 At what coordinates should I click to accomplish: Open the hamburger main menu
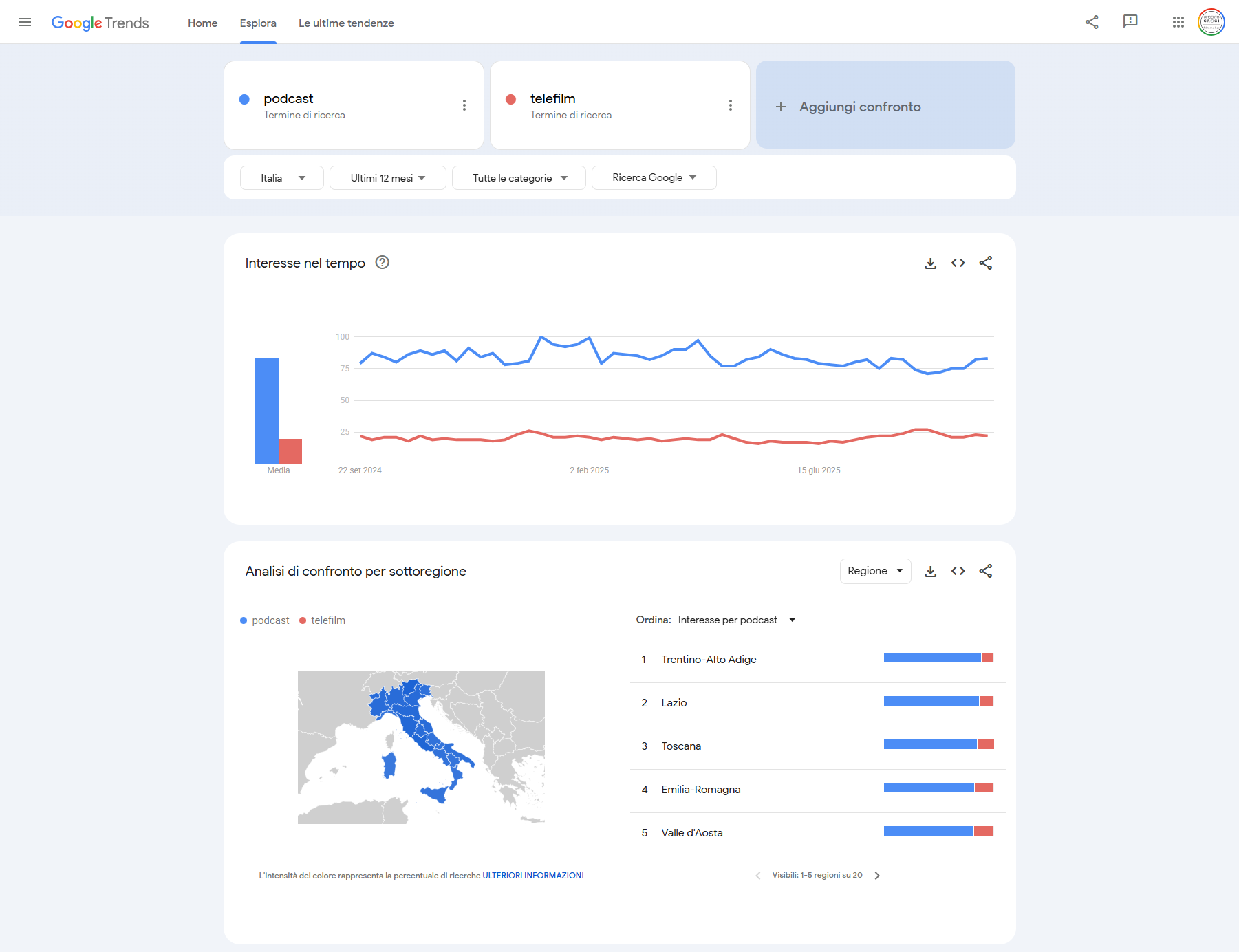point(25,22)
